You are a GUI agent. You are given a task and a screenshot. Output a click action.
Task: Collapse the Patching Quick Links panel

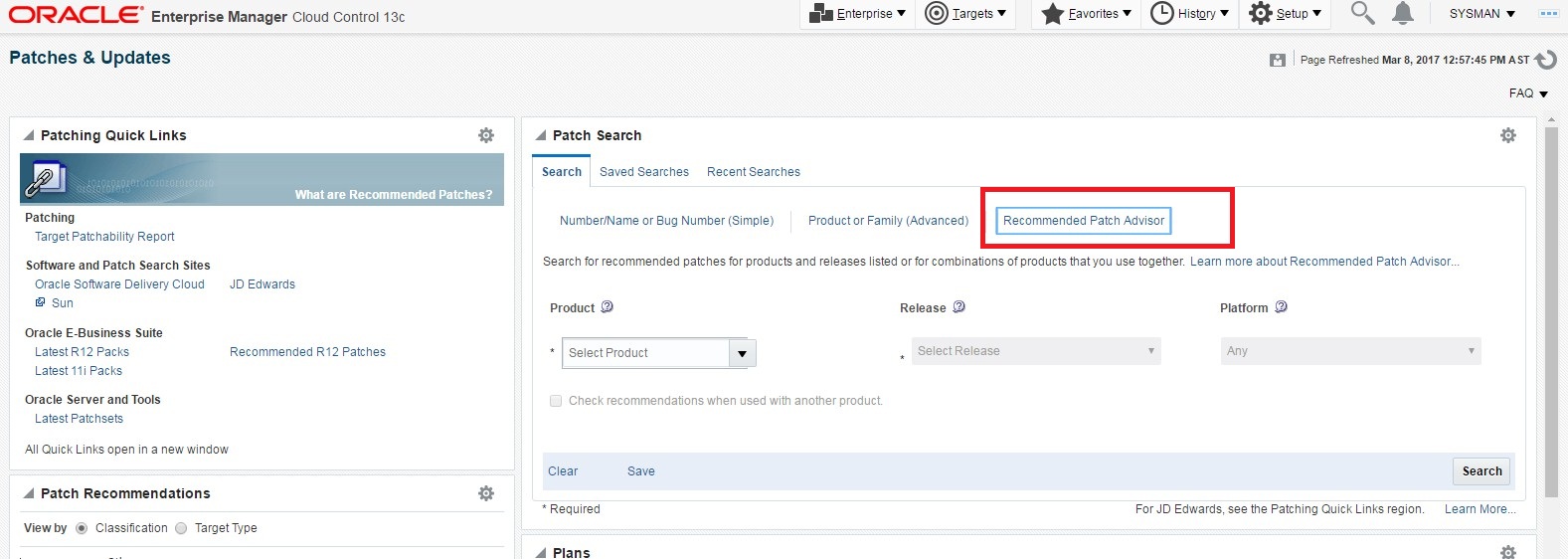[x=29, y=135]
